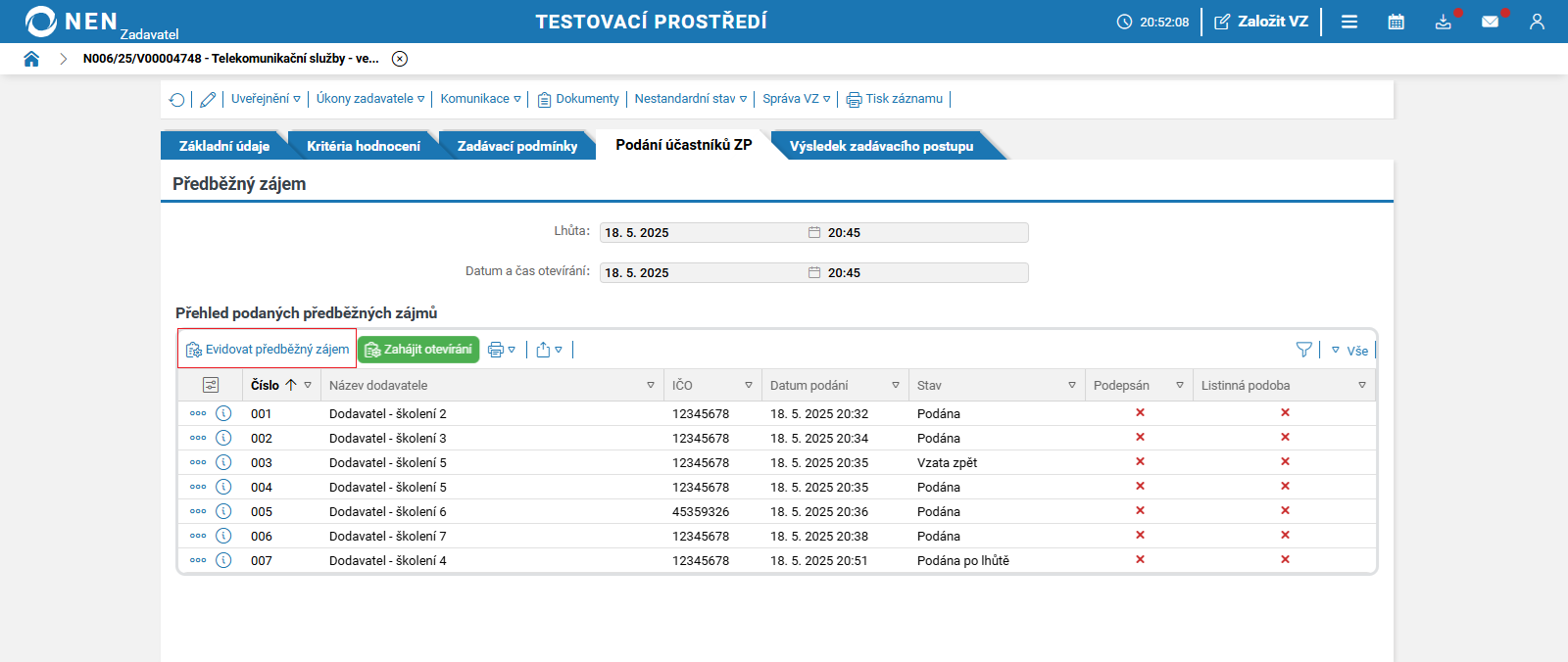Open Název dodavatele column filter arrow
The width and height of the screenshot is (1568, 662).
(x=651, y=386)
